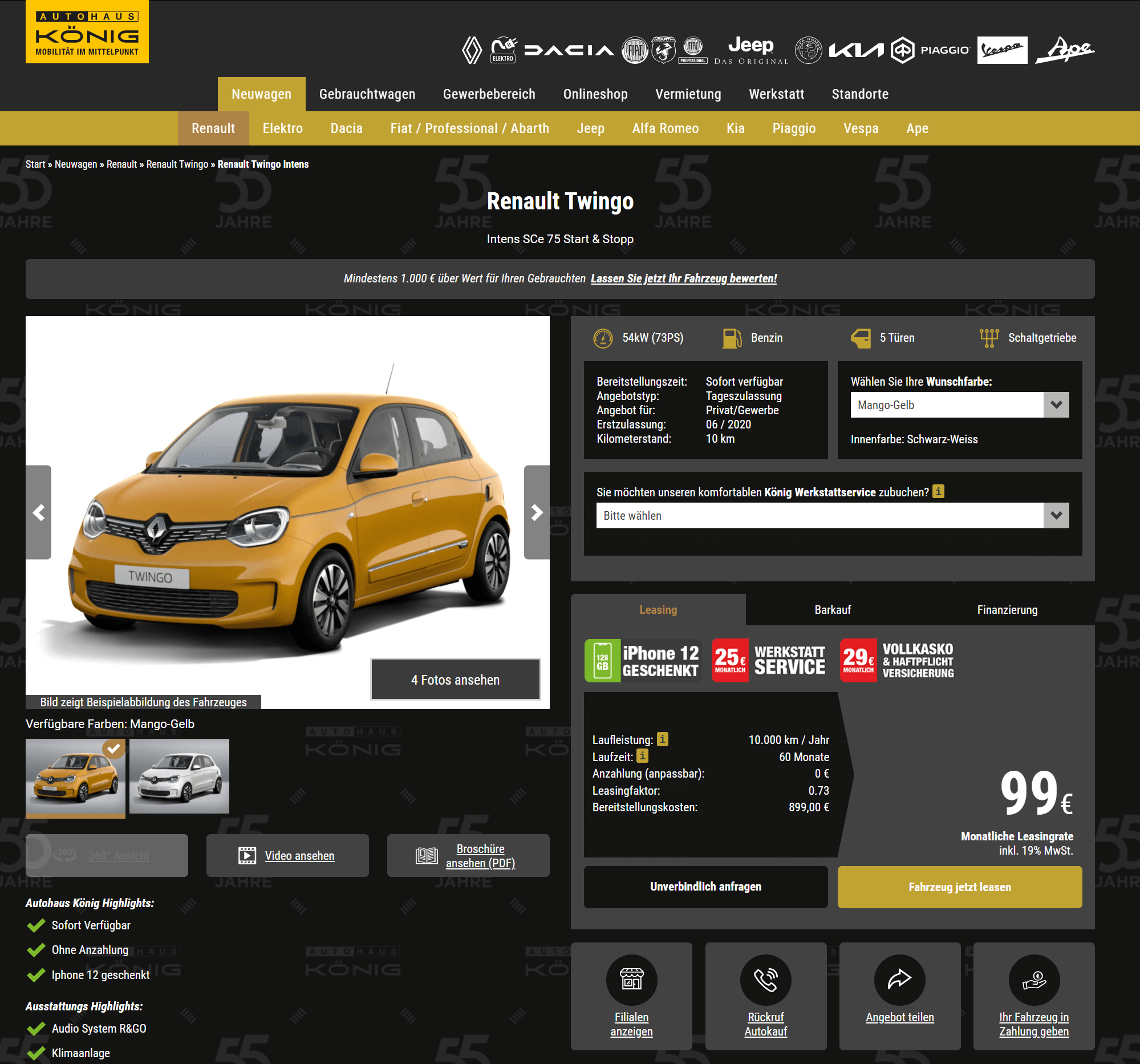Image resolution: width=1140 pixels, height=1064 pixels.
Task: Select Ape in the brand submenu
Action: pyautogui.click(x=917, y=128)
